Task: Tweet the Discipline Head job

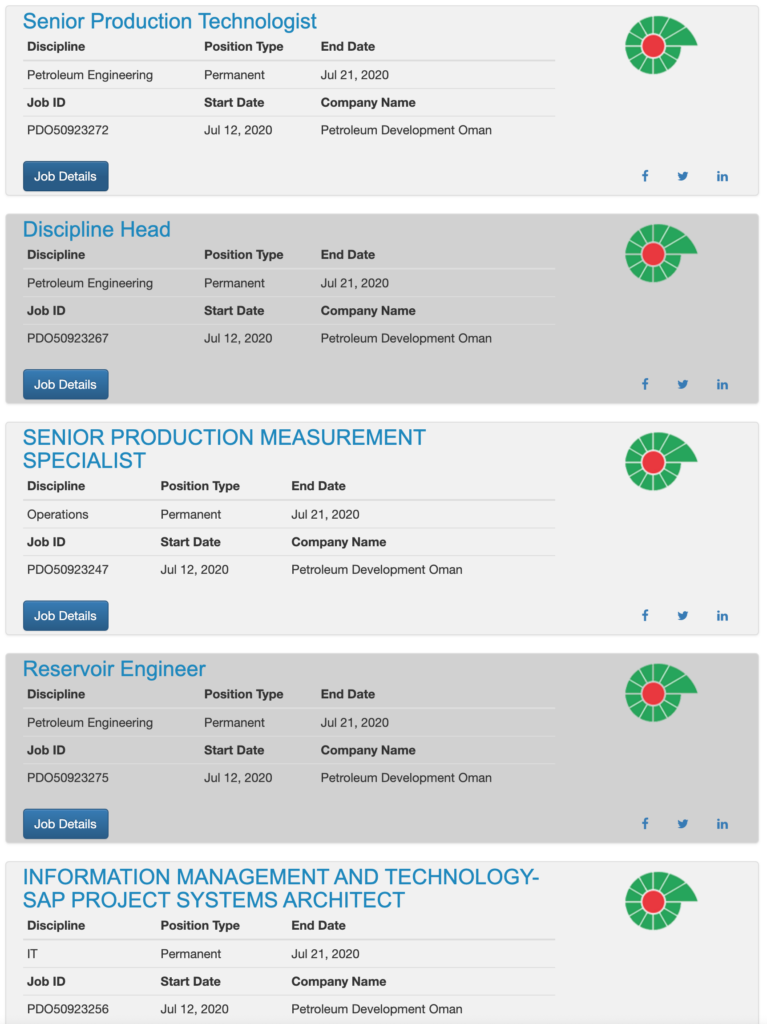Action: pos(683,385)
